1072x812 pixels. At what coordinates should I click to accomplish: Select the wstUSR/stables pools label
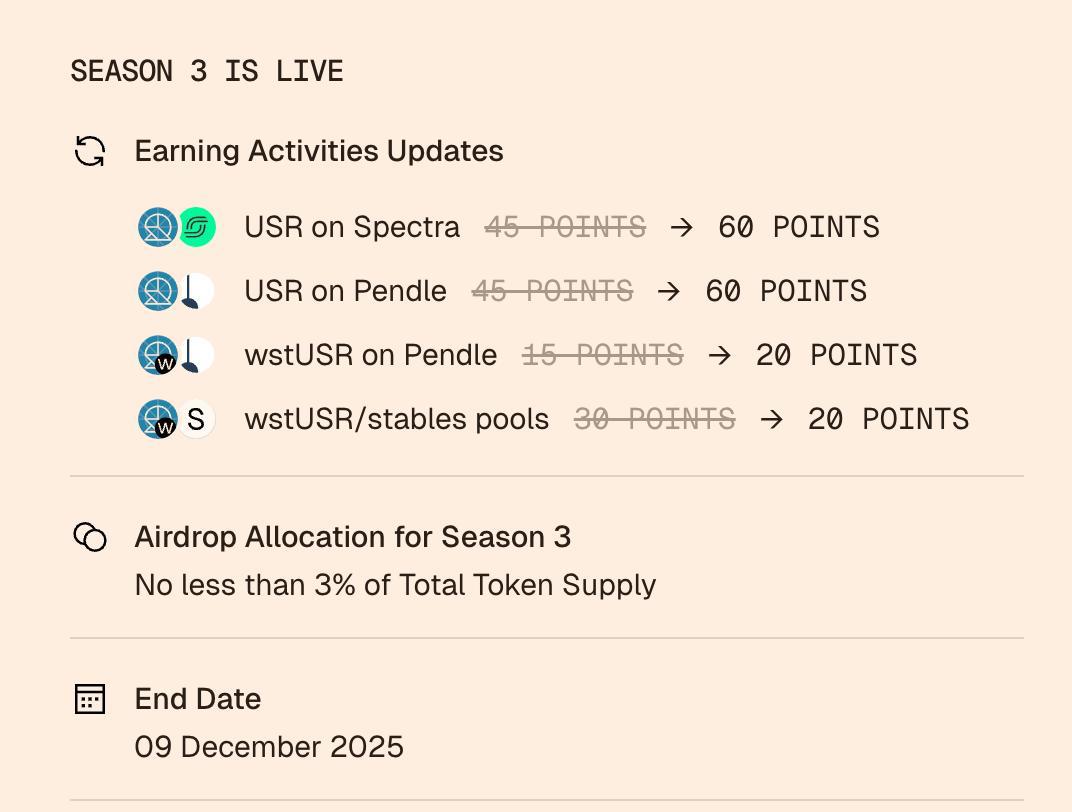[x=397, y=419]
